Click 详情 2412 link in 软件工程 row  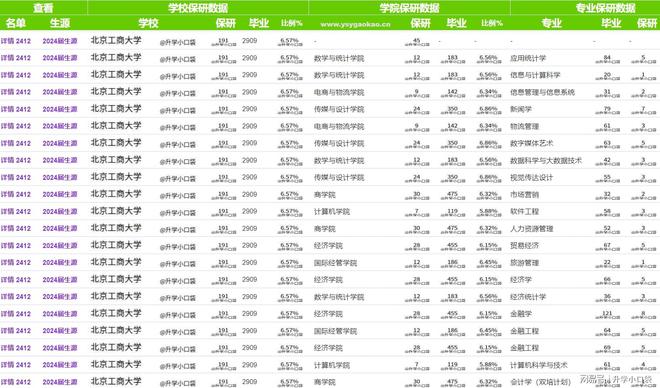point(16,211)
